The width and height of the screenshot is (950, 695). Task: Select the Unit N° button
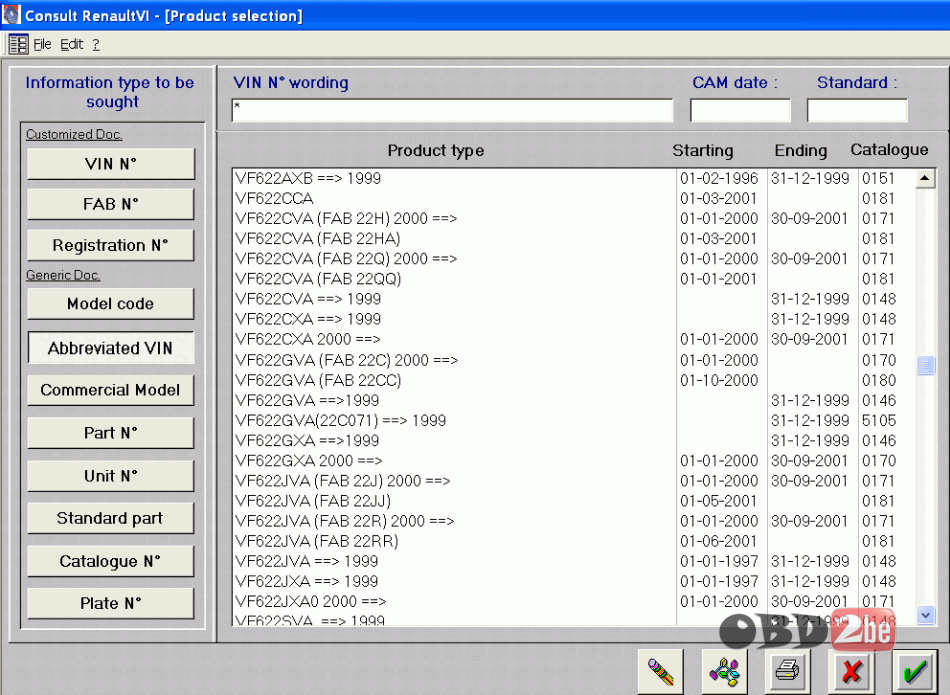tap(111, 476)
